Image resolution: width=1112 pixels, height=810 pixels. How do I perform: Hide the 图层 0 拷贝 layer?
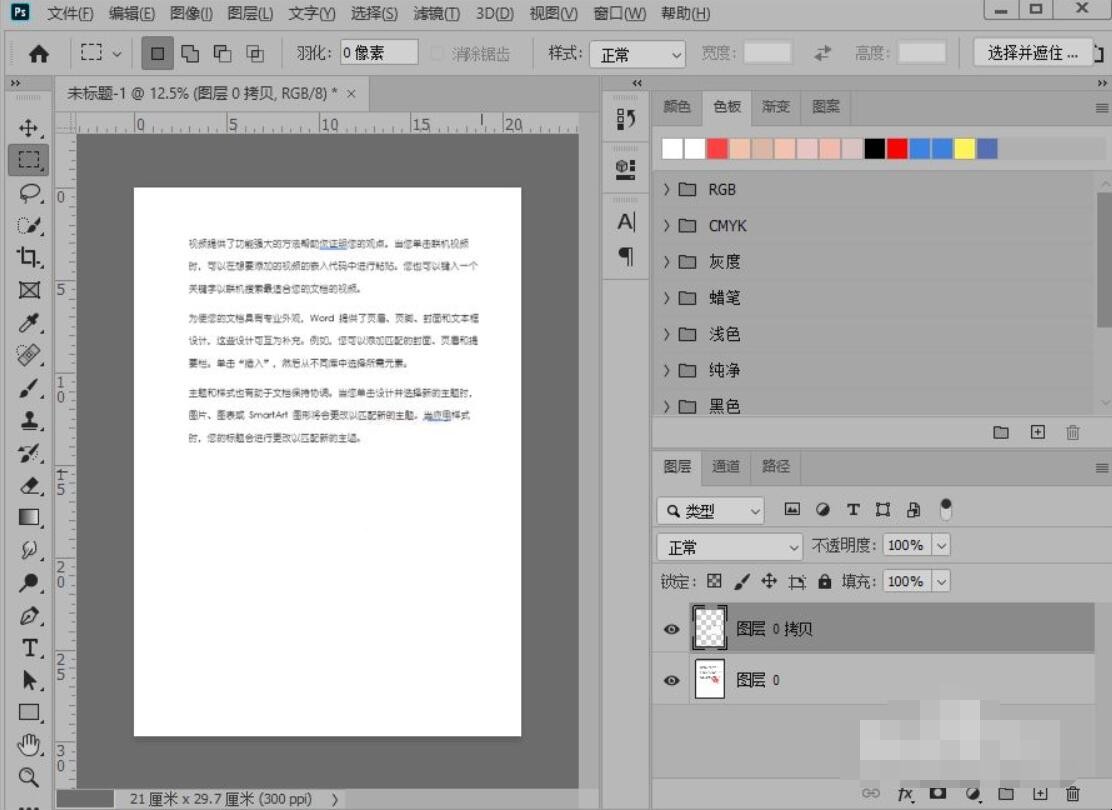(671, 629)
